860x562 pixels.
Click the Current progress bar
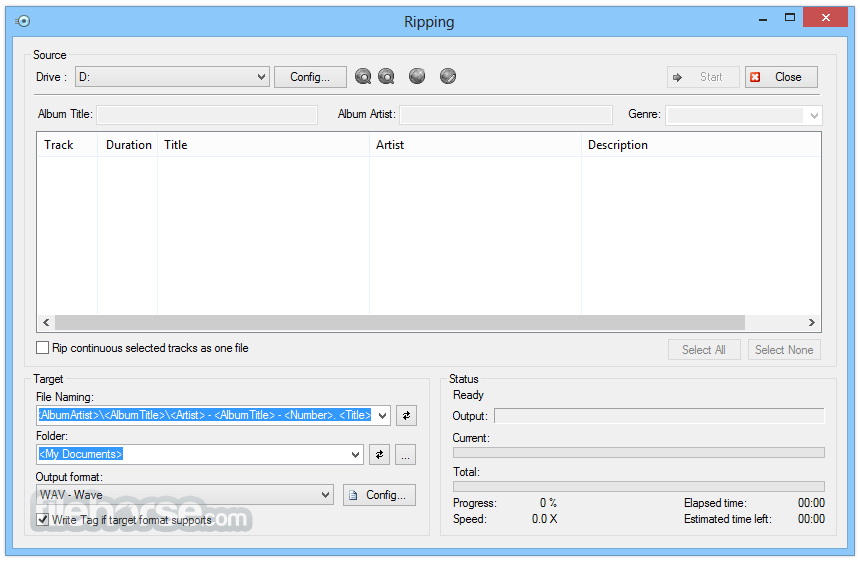point(639,452)
